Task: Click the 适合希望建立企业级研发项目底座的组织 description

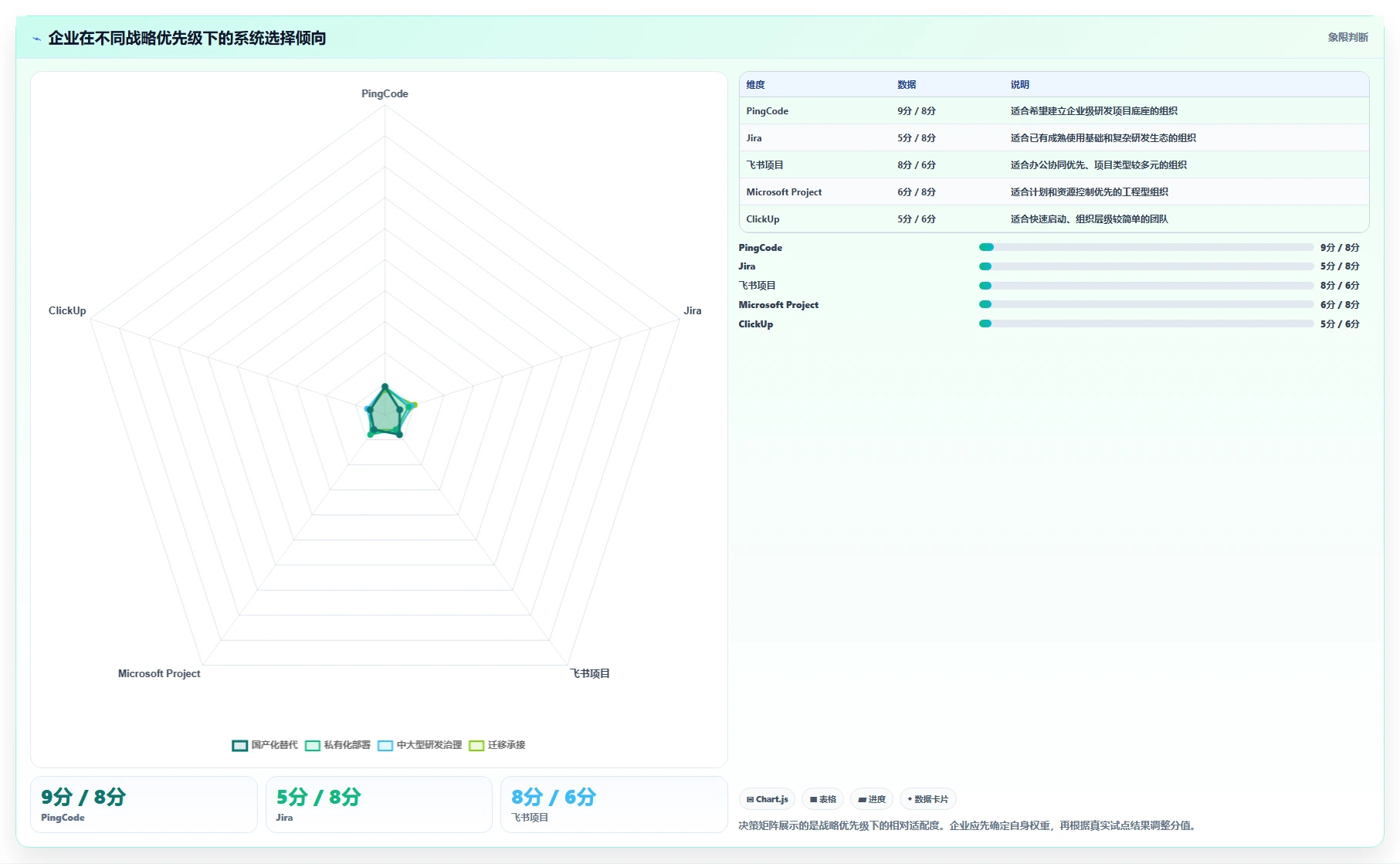Action: (x=1093, y=111)
